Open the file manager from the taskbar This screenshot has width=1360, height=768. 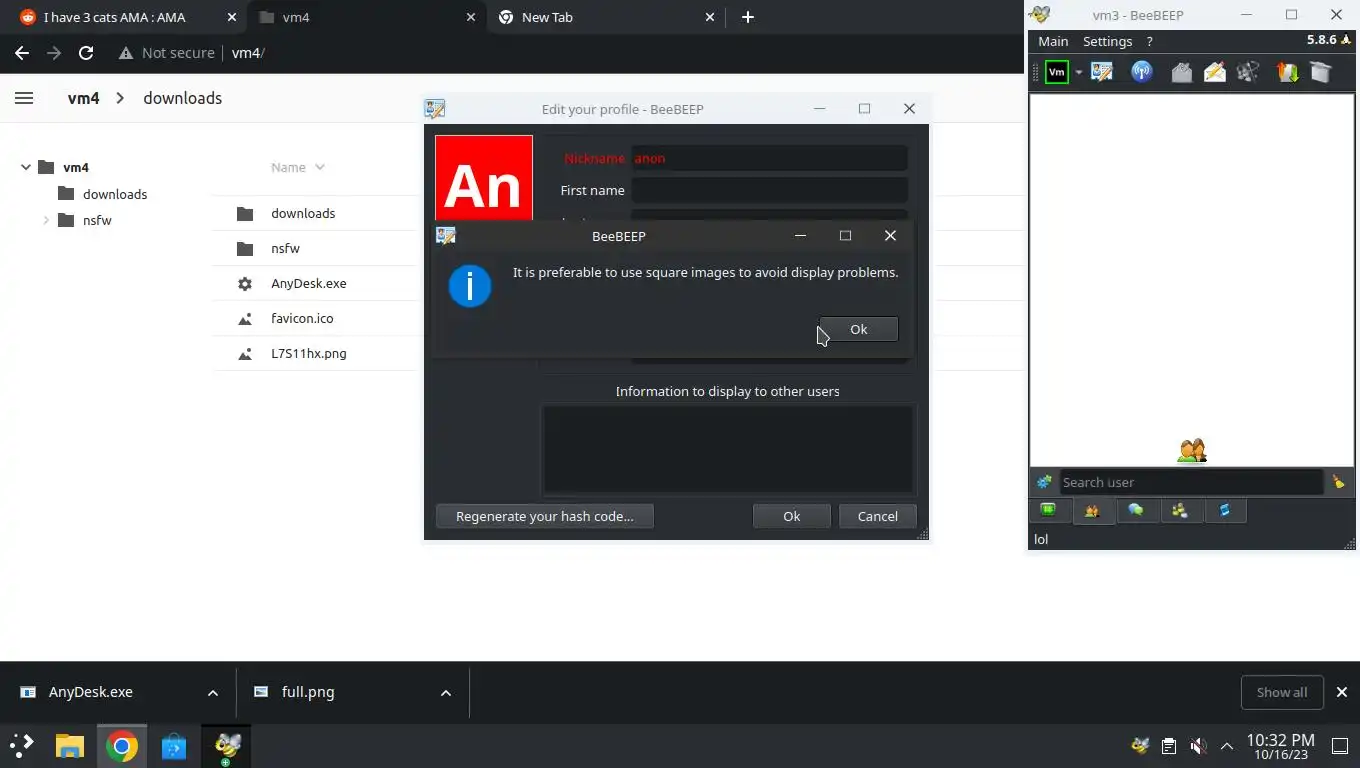pyautogui.click(x=69, y=746)
